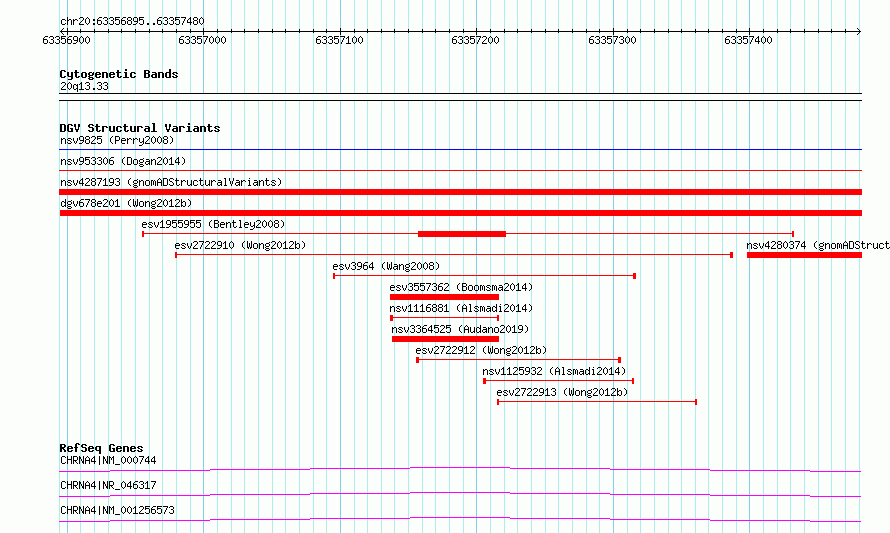Screen dimensions: 890x533
Task: Select nsv4280374 gnomAD variant label
Action: coord(817,245)
